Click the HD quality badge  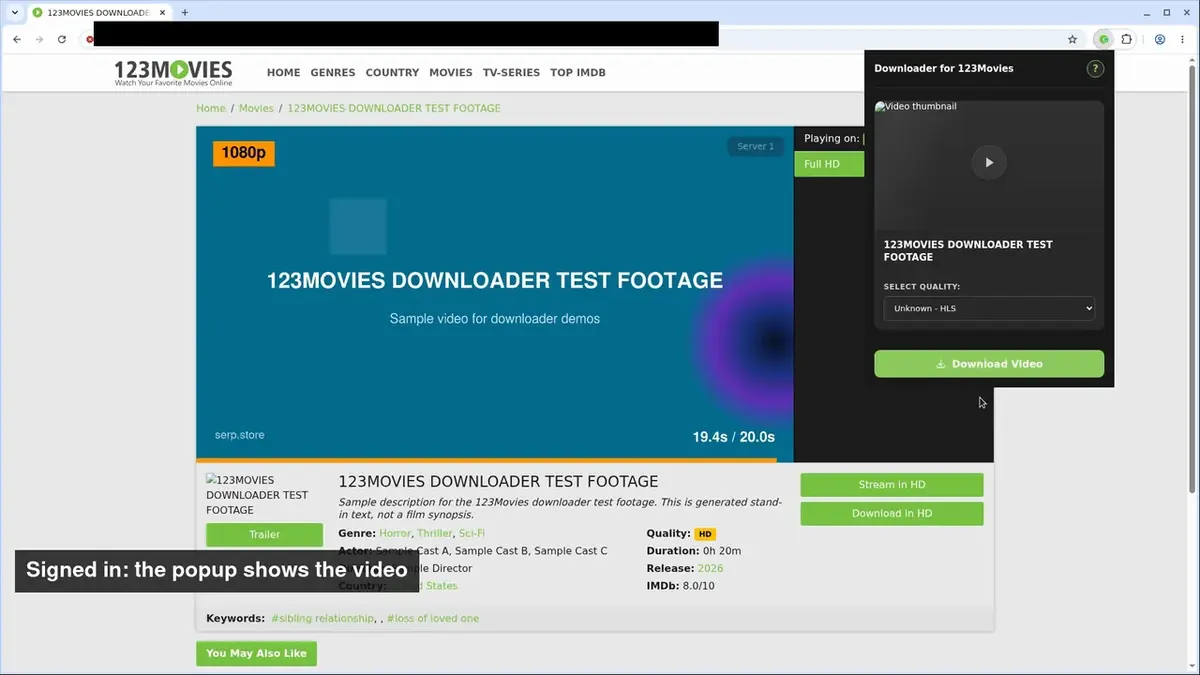(x=705, y=534)
